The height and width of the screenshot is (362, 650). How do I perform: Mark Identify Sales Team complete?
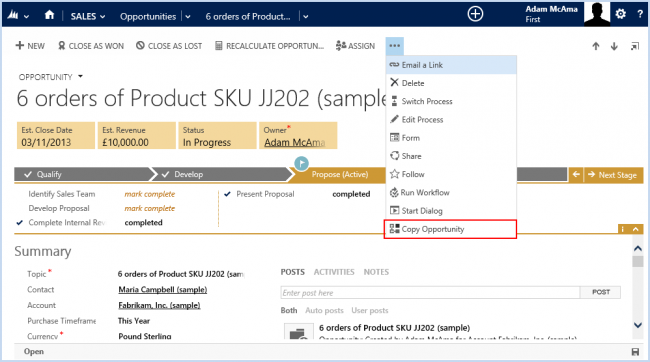click(150, 194)
